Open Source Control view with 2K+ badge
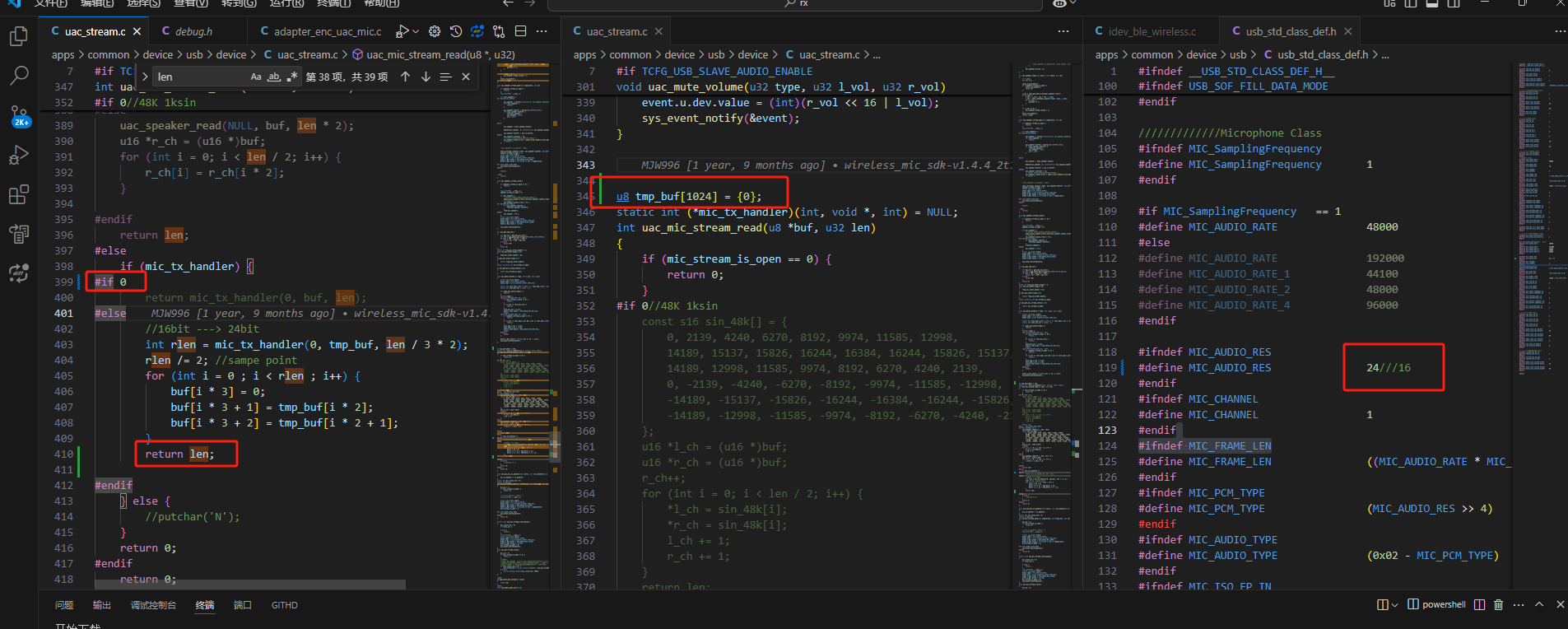Viewport: 1568px width, 629px height. pos(19,116)
